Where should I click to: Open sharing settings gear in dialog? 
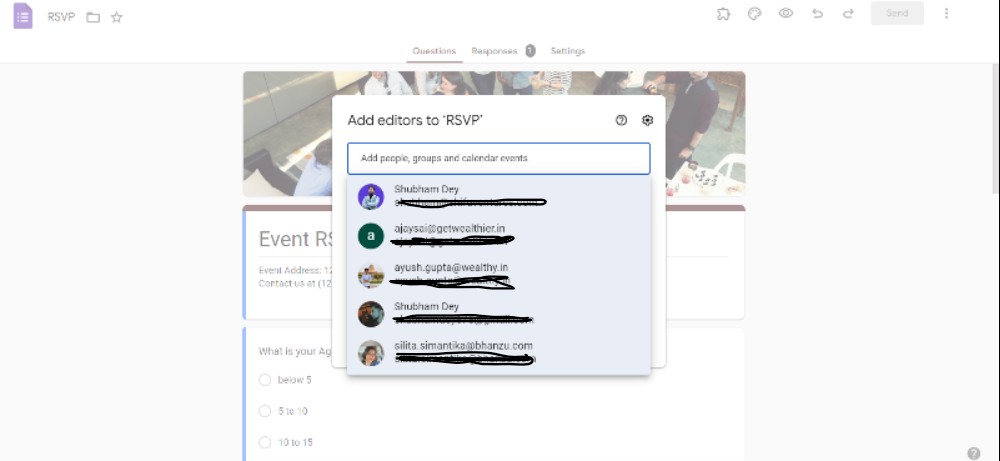coord(647,120)
